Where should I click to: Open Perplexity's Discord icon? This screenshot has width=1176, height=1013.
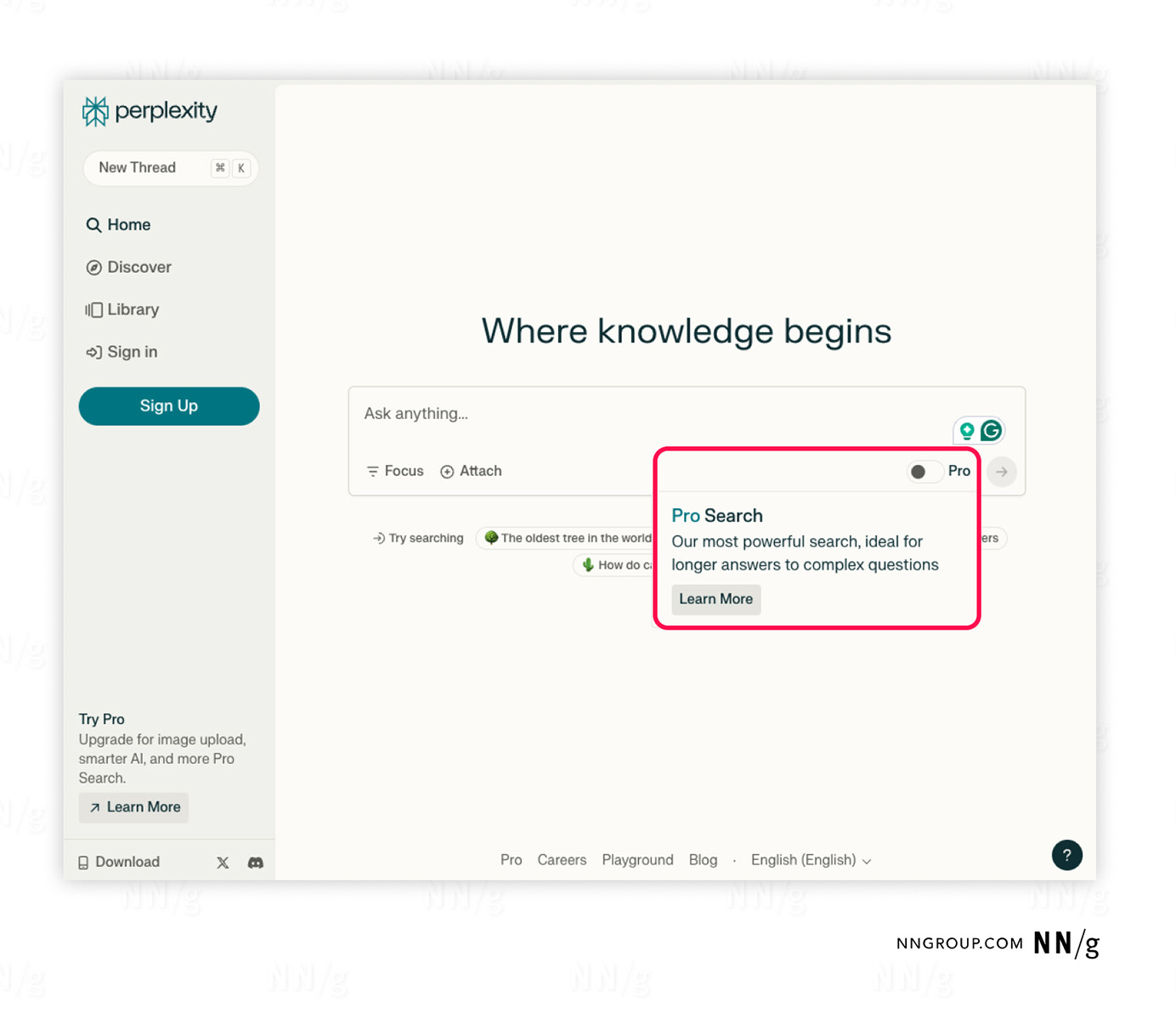pos(255,862)
